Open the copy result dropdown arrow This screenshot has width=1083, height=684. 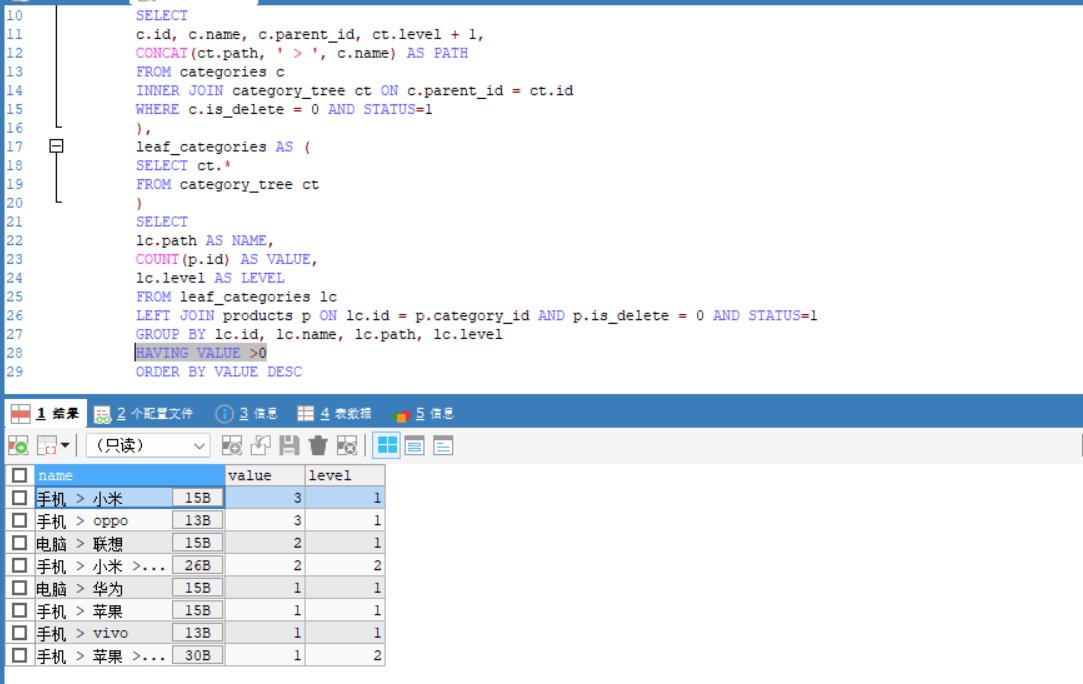[x=65, y=446]
